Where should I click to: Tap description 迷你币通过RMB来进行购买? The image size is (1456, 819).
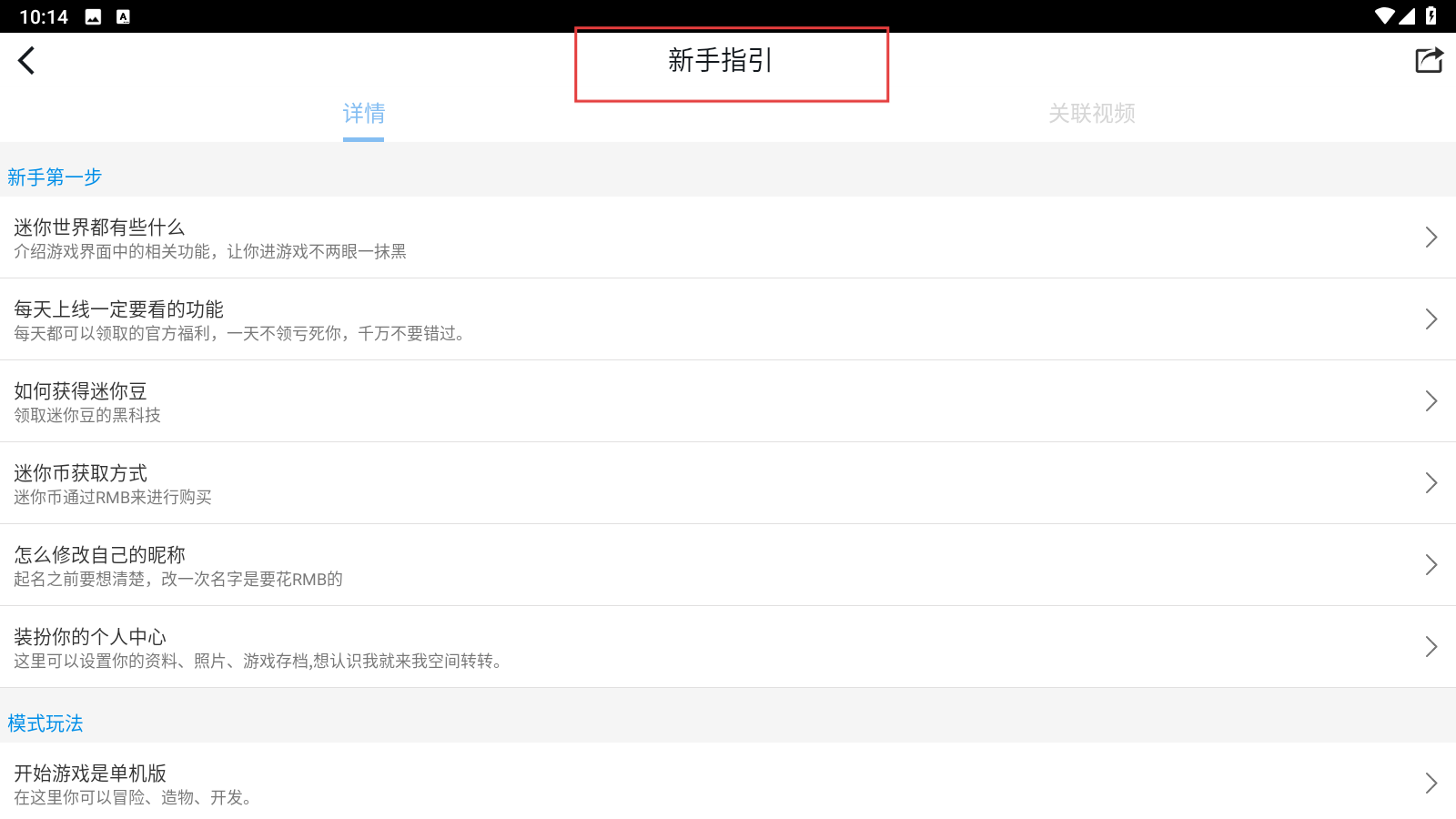[x=113, y=497]
